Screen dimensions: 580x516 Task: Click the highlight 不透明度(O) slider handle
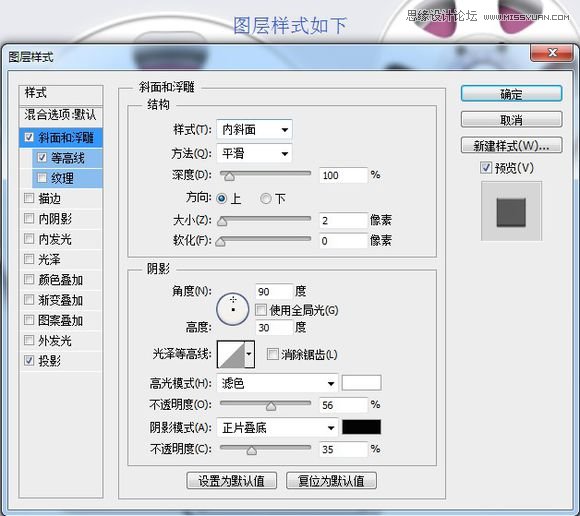click(x=271, y=406)
